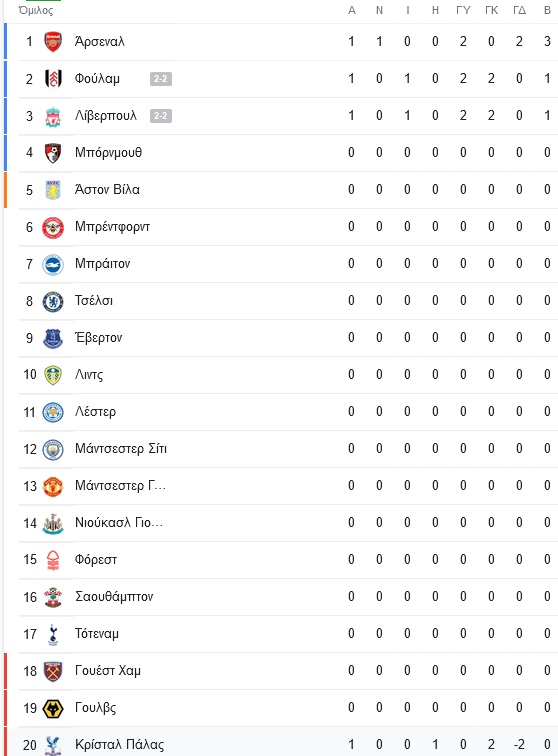The height and width of the screenshot is (756, 558).
Task: Click the Everton club crest
Action: [53, 338]
